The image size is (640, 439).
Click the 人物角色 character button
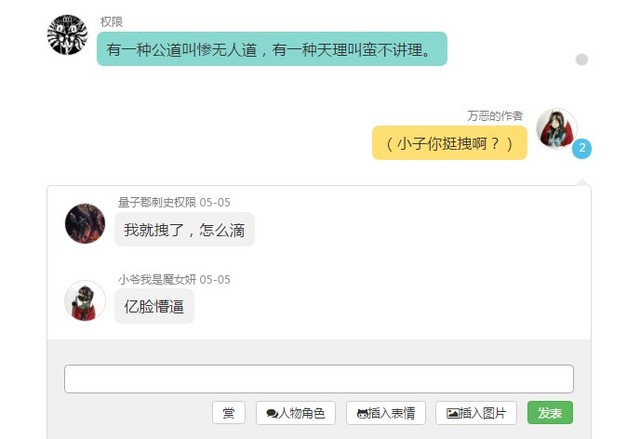295,413
